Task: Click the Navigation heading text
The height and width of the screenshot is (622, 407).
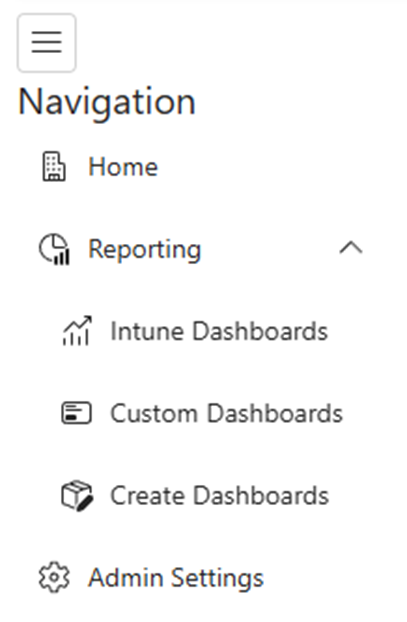Action: tap(107, 102)
